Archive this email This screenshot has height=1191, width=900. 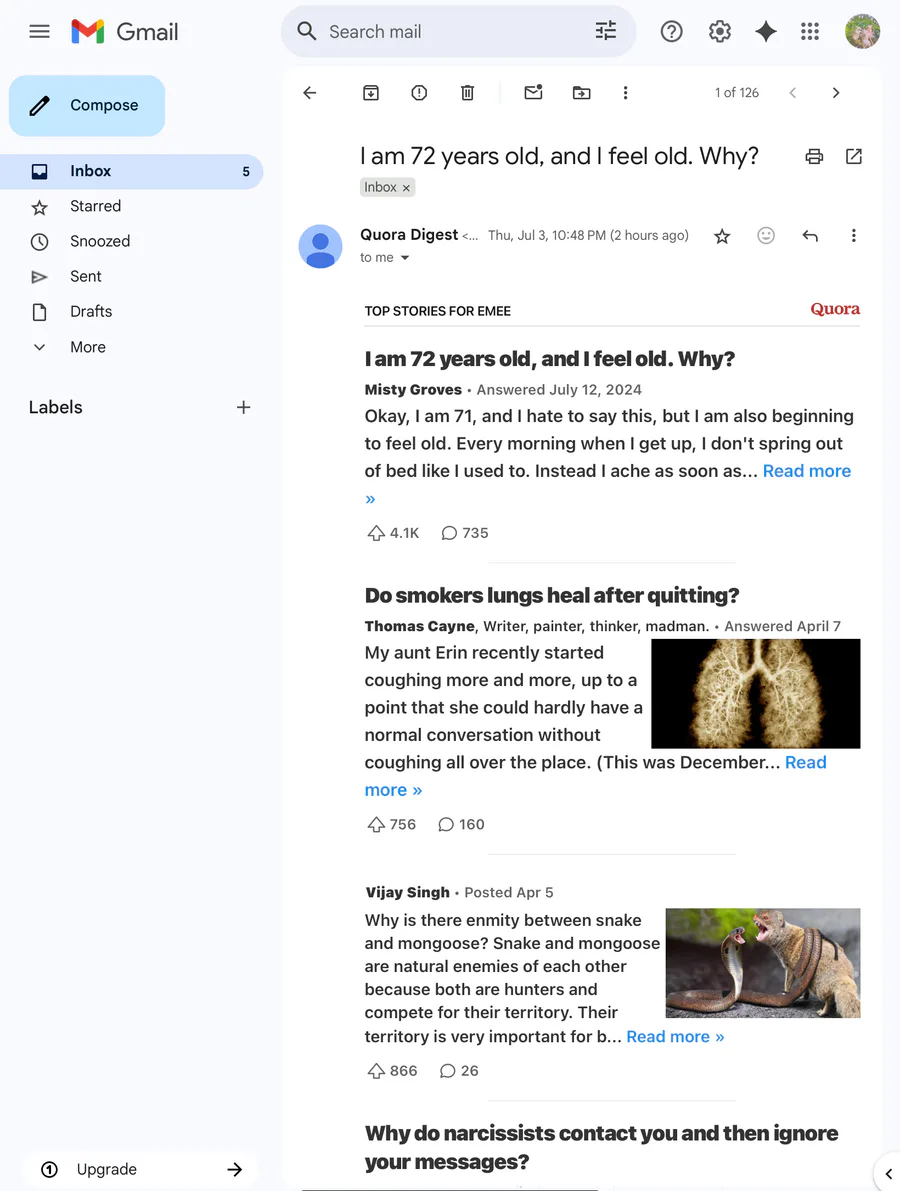[x=371, y=93]
